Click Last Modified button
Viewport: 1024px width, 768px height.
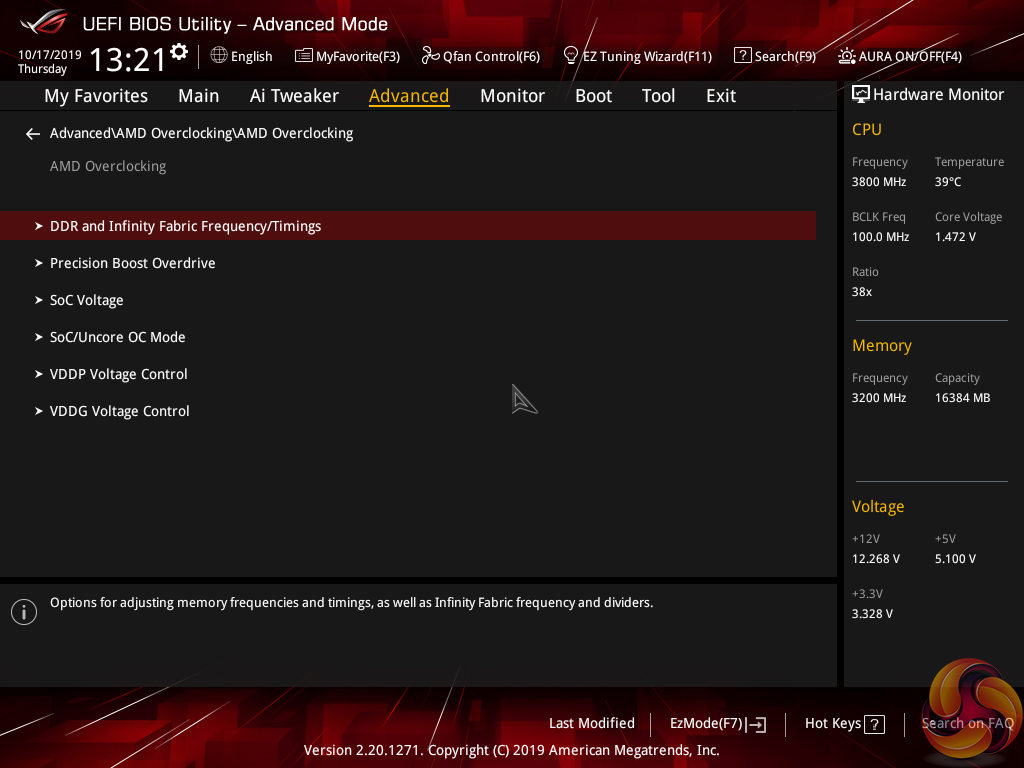pyautogui.click(x=592, y=724)
